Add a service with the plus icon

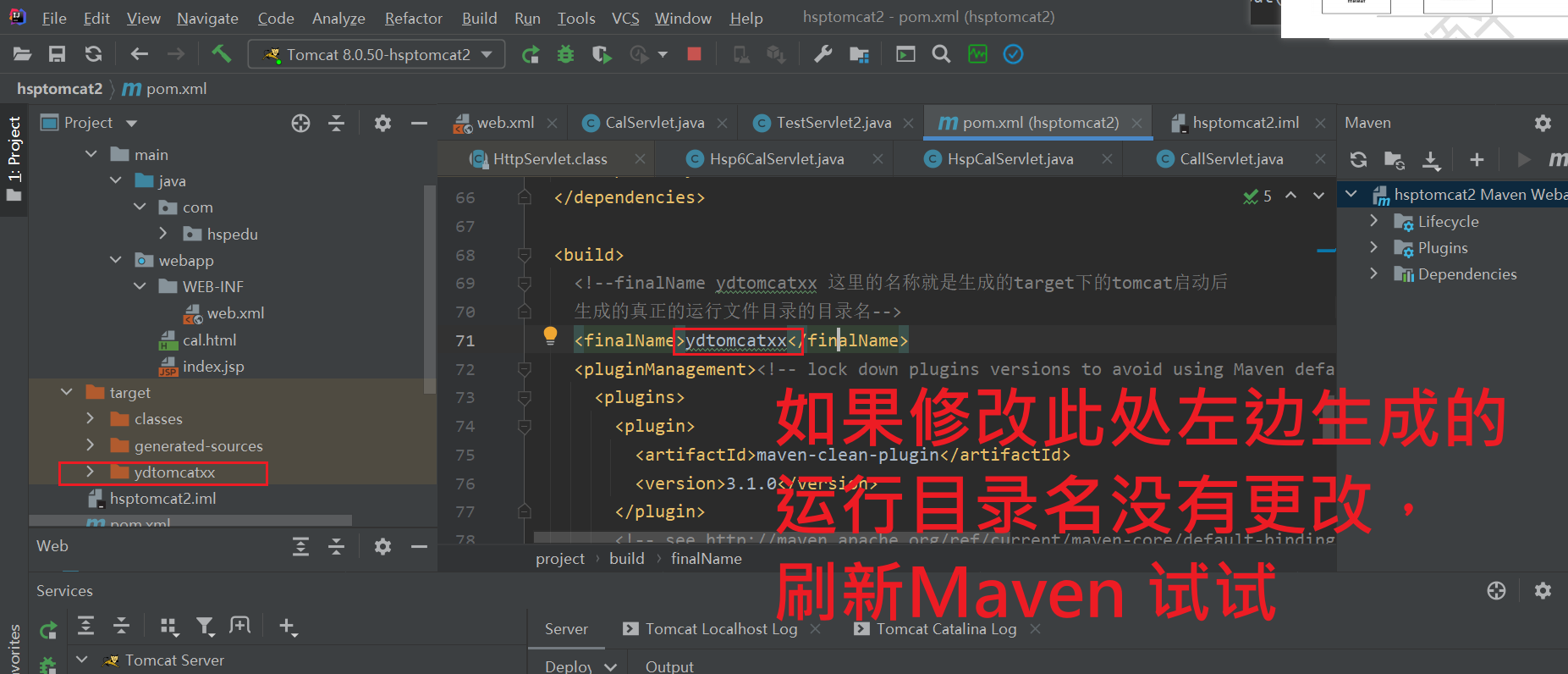(x=288, y=627)
